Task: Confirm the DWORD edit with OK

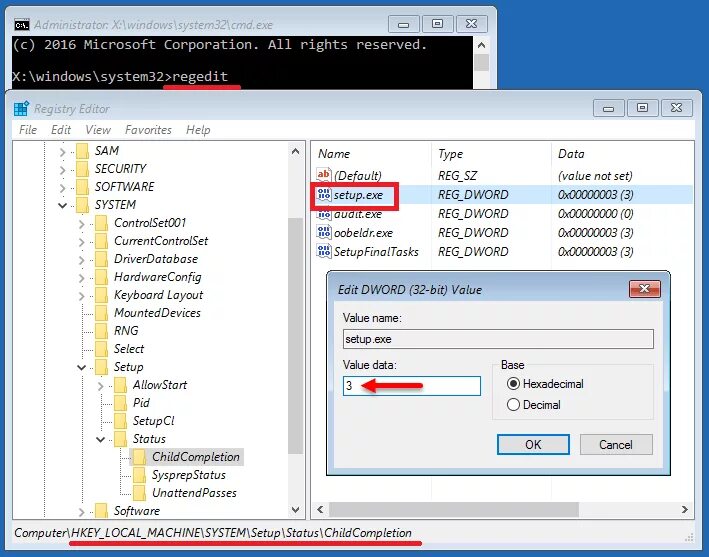Action: point(533,445)
